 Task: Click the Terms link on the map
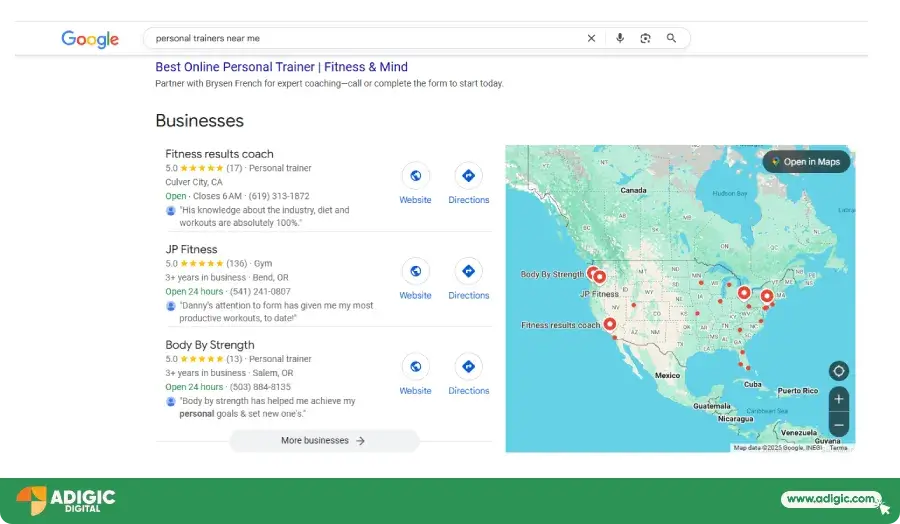(839, 448)
